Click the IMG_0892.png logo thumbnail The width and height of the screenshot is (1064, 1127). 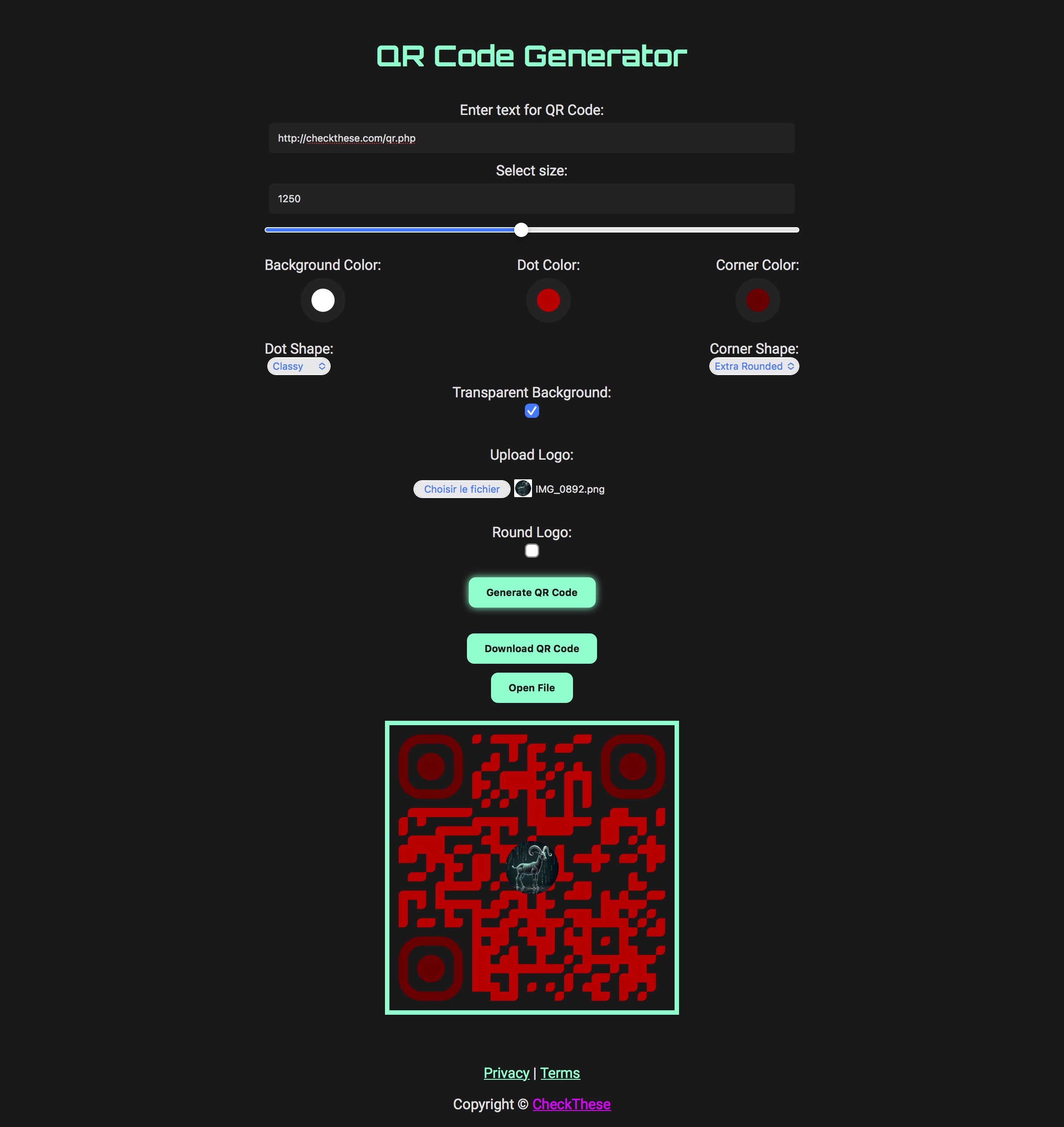pos(523,489)
